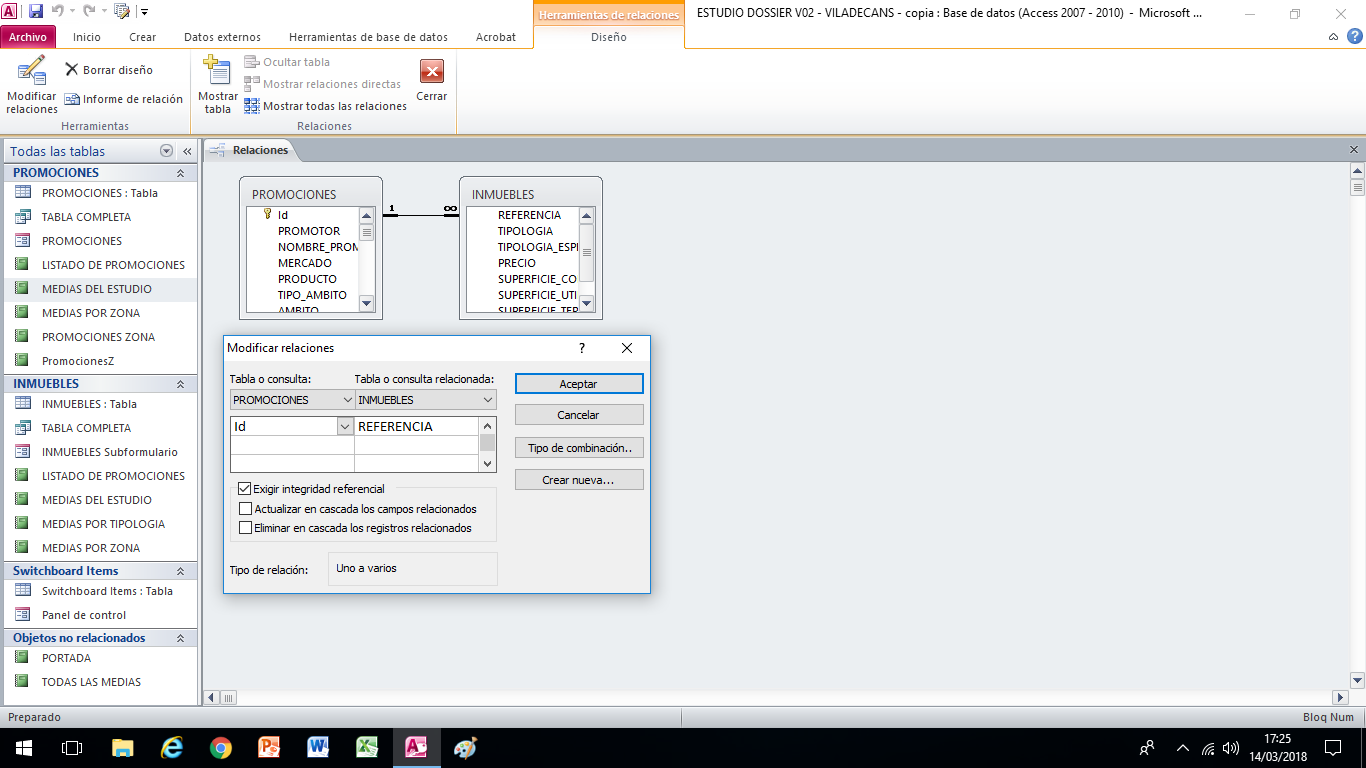The width and height of the screenshot is (1366, 768).
Task: Select Panel de control form item
Action: 84,615
